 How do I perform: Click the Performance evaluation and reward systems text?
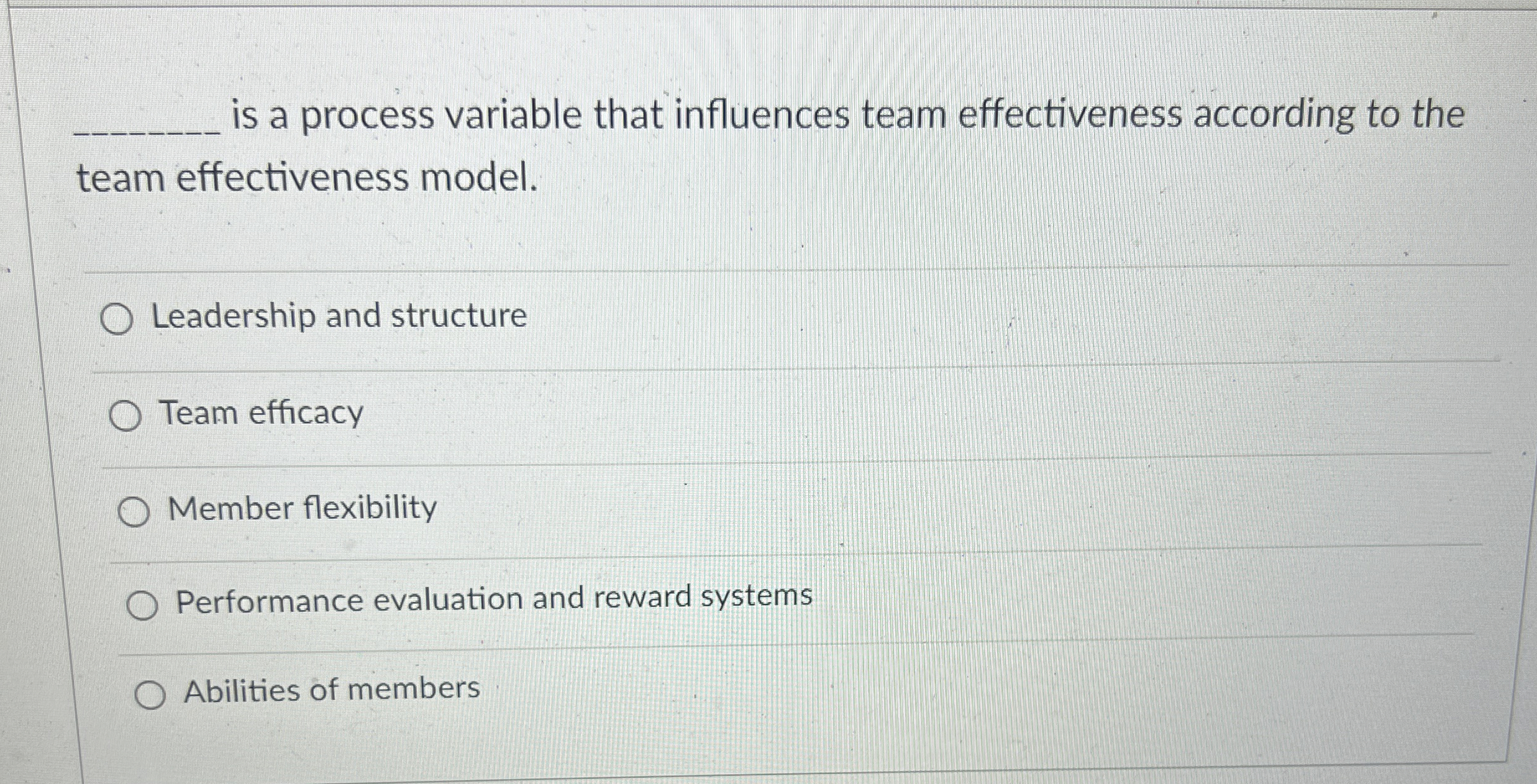tap(494, 598)
